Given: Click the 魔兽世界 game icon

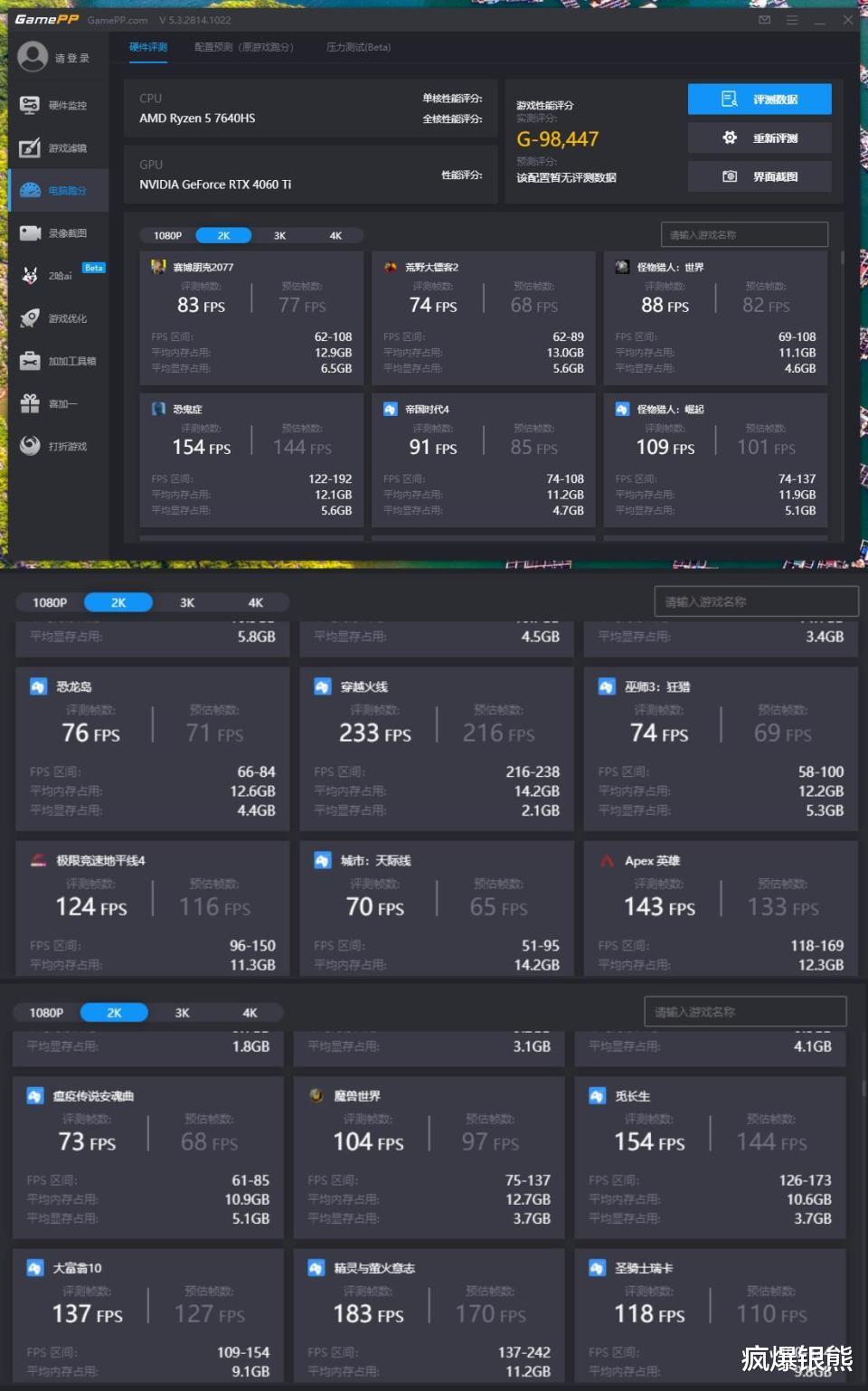Looking at the screenshot, I should point(316,1095).
